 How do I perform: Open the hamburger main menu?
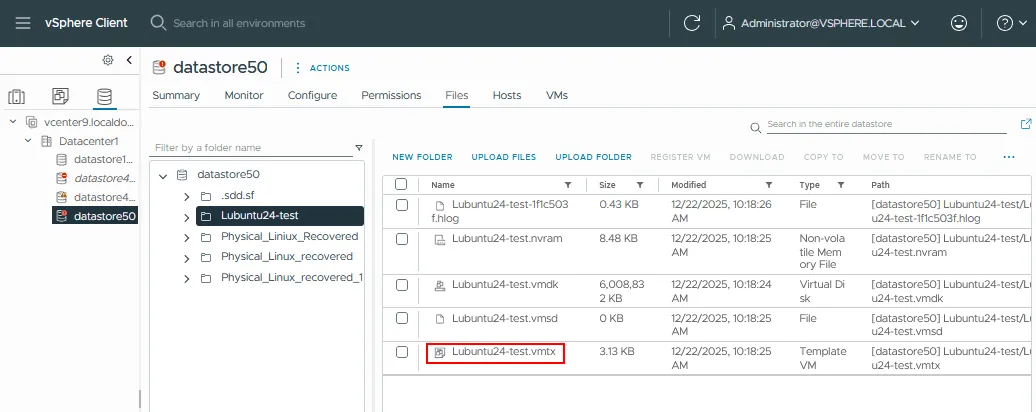(x=23, y=23)
